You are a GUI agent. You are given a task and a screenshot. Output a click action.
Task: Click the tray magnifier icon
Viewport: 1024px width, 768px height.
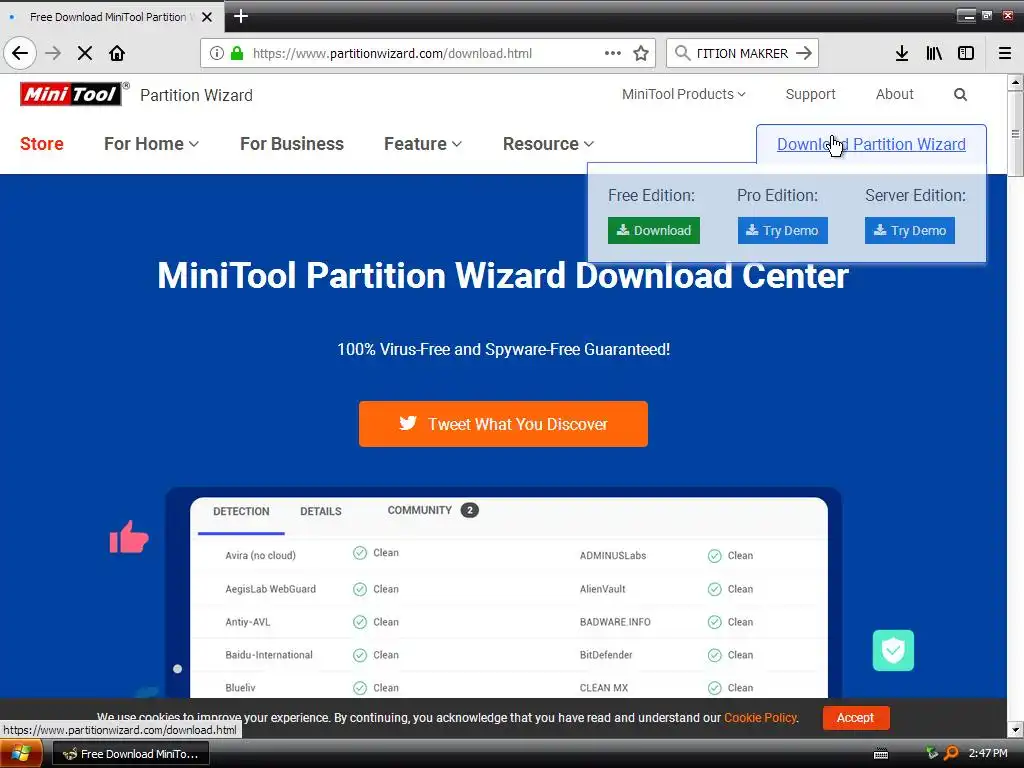tap(951, 754)
